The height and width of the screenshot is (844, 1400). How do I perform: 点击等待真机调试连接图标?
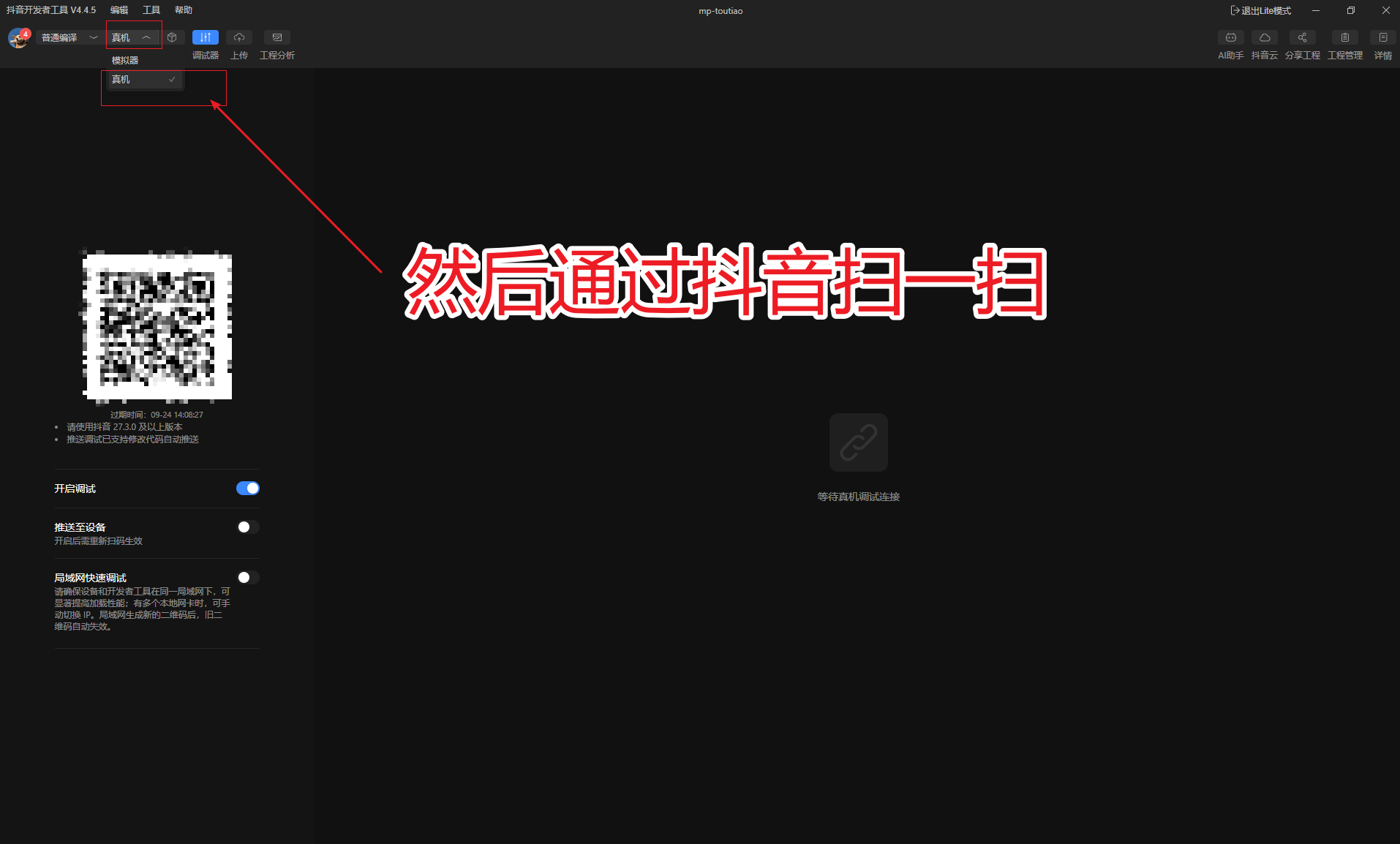pos(857,442)
